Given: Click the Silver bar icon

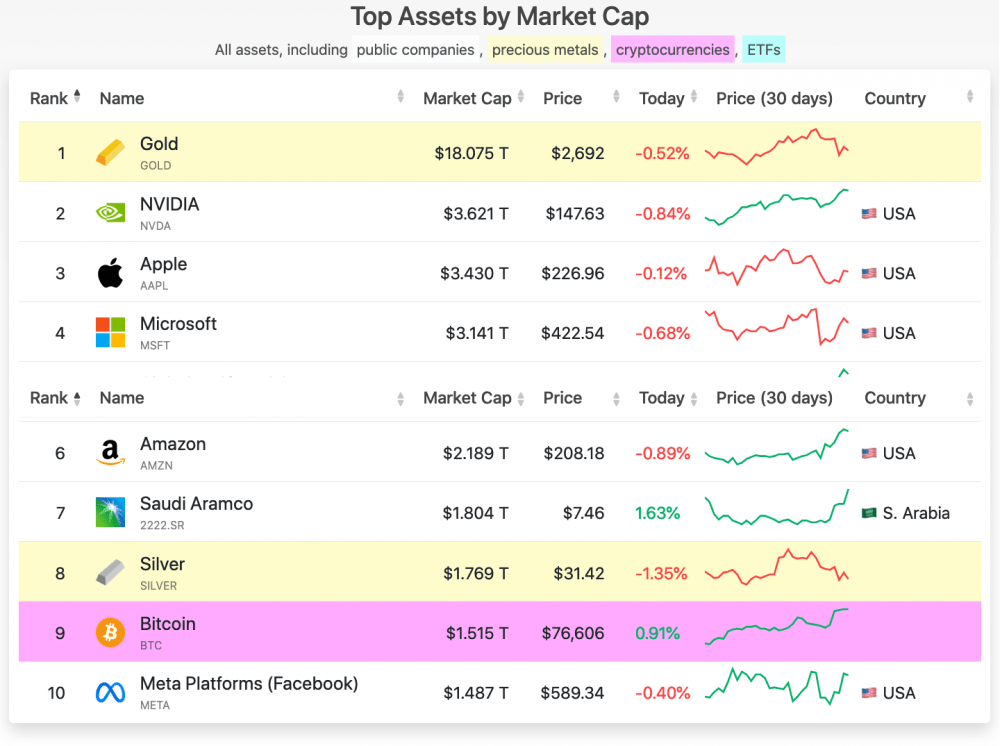Looking at the screenshot, I should [x=110, y=573].
